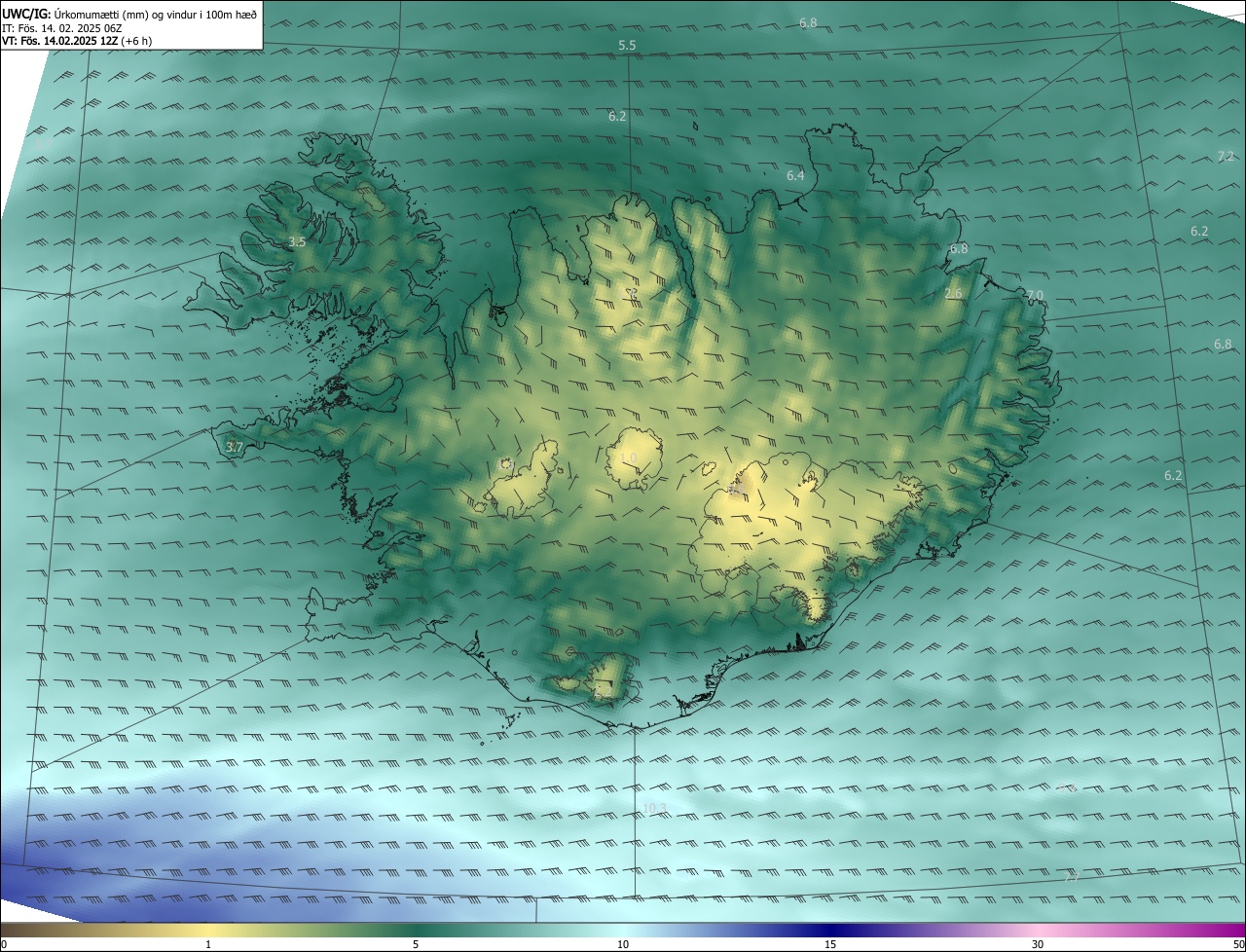This screenshot has height=952, width=1246.
Task: Click the 7.2 value label off the east coast
Action: [1226, 157]
